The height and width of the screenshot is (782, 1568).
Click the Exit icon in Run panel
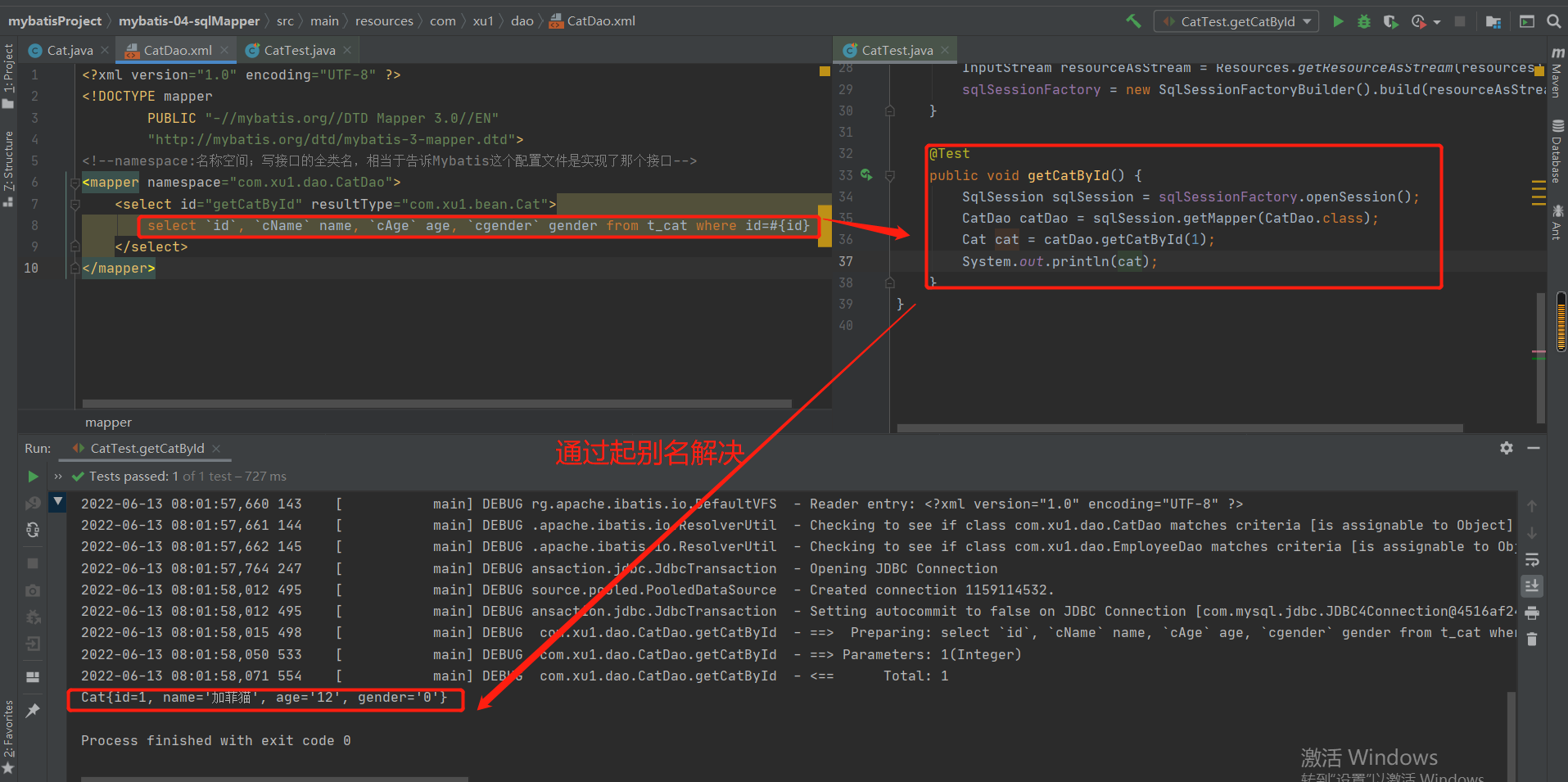click(x=33, y=644)
